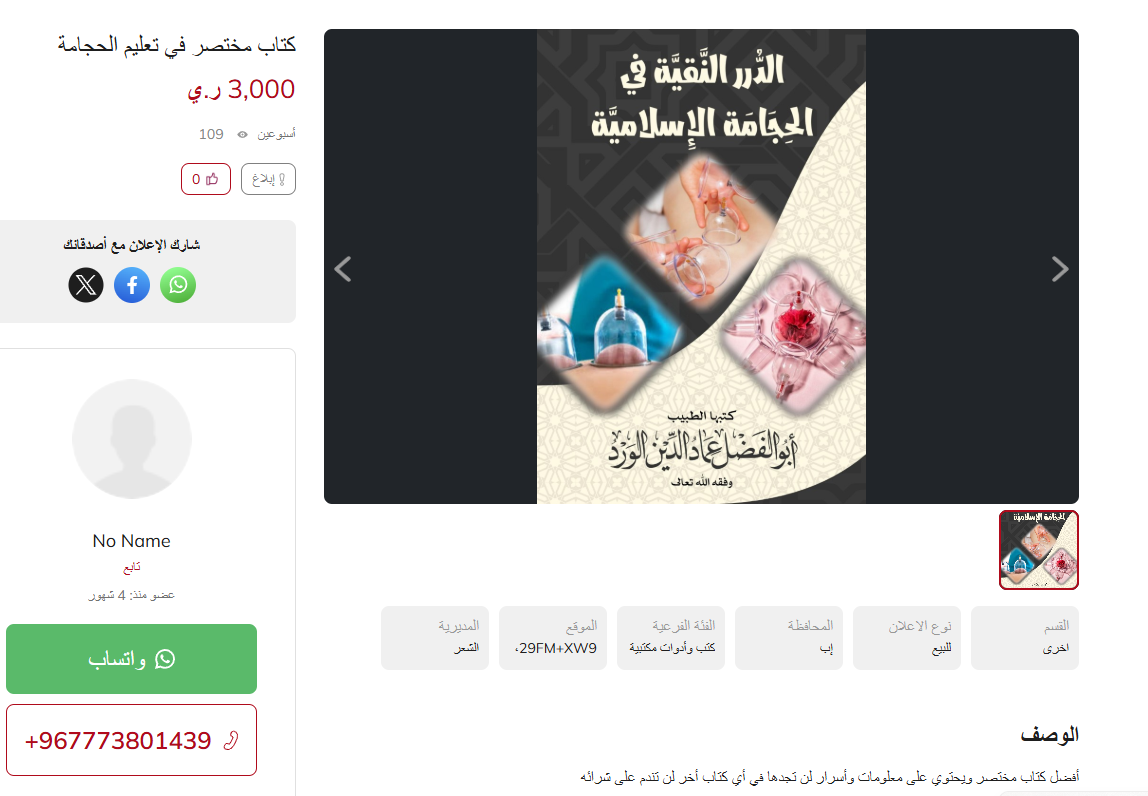Share the ad via WhatsApp icon
The image size is (1148, 796).
pyautogui.click(x=178, y=285)
